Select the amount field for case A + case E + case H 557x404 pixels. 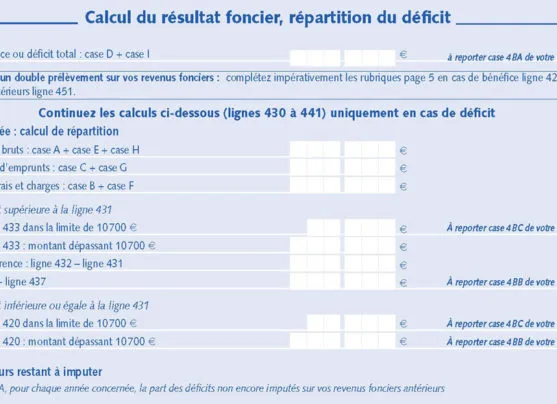(x=342, y=149)
